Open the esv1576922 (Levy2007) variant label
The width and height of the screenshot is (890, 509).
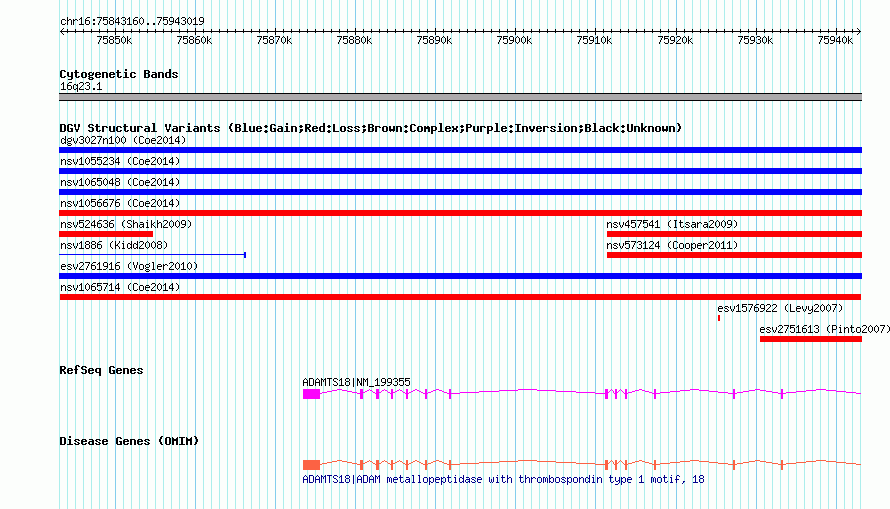click(x=780, y=308)
